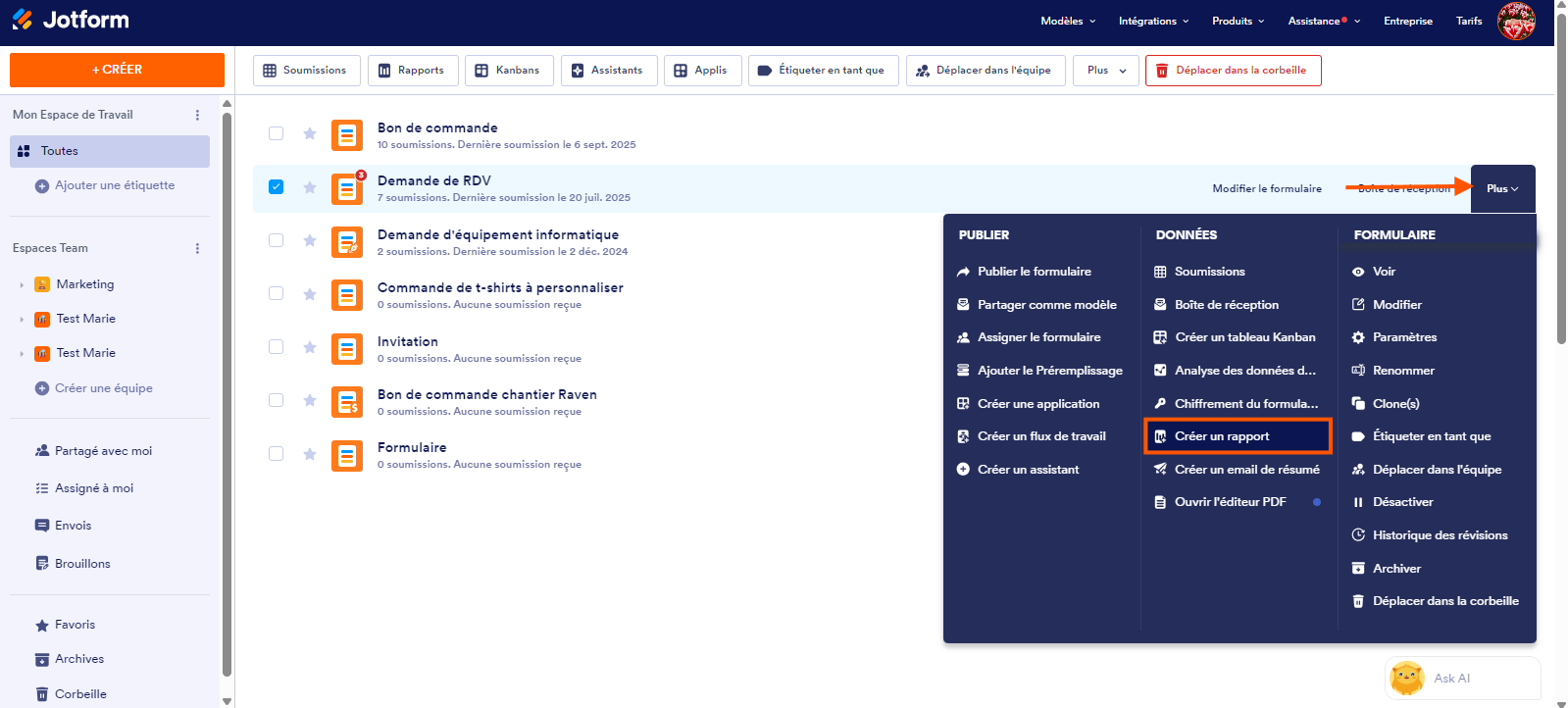
Task: Click the orange CRÉER button
Action: click(117, 70)
